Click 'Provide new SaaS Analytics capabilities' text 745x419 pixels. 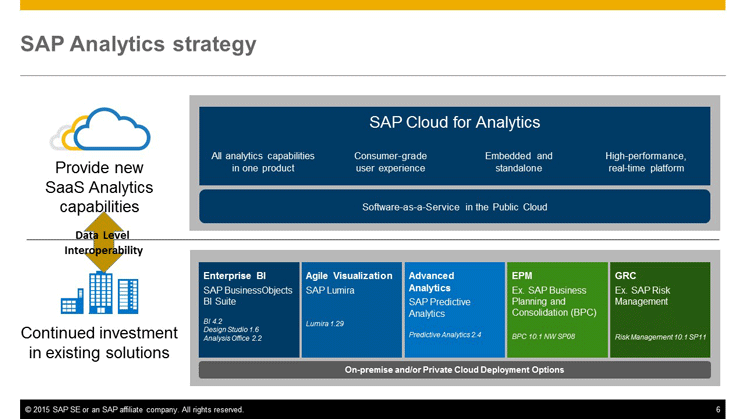(99, 187)
